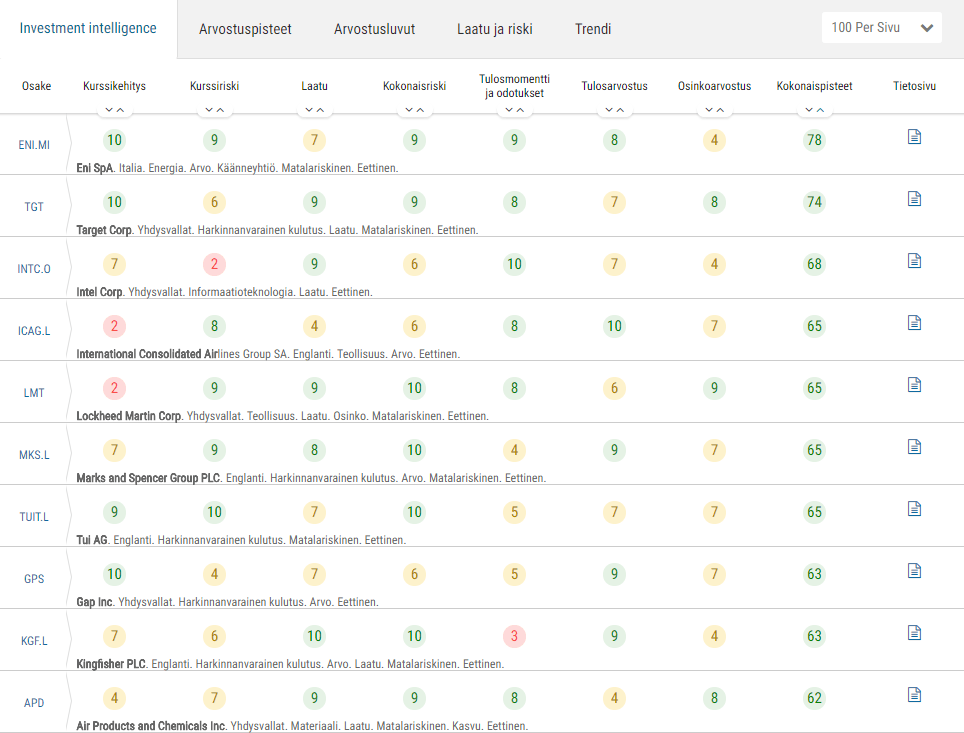Open the Tietosivu document icon for GPS
Screen dimensions: 964x733
coord(914,571)
